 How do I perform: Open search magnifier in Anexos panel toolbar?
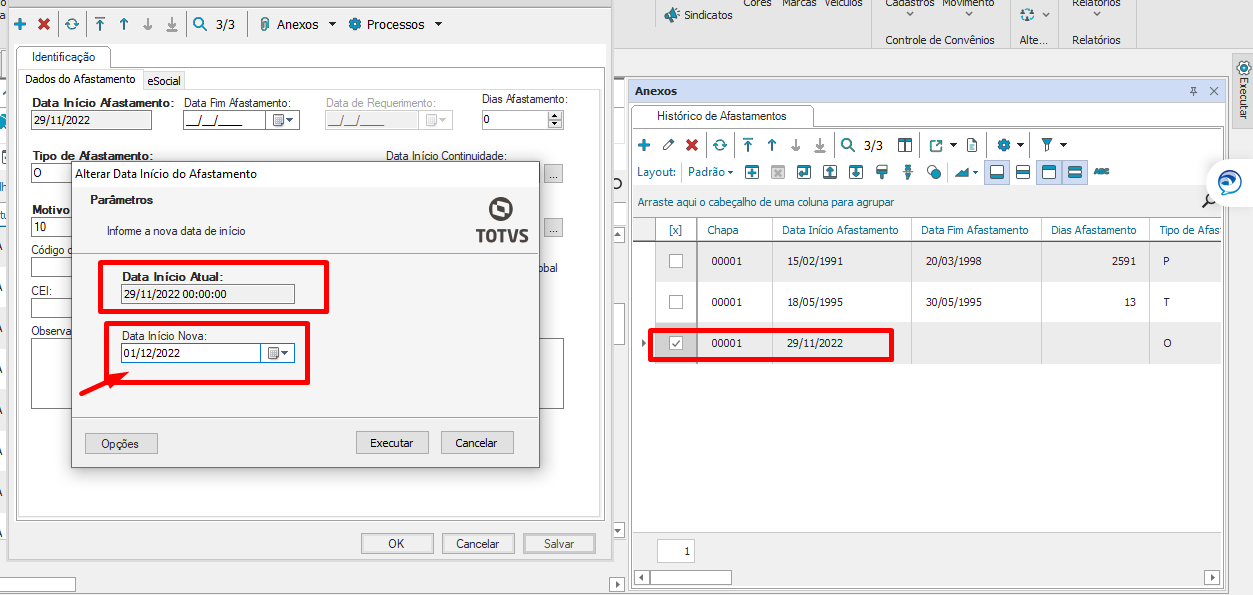pyautogui.click(x=848, y=145)
